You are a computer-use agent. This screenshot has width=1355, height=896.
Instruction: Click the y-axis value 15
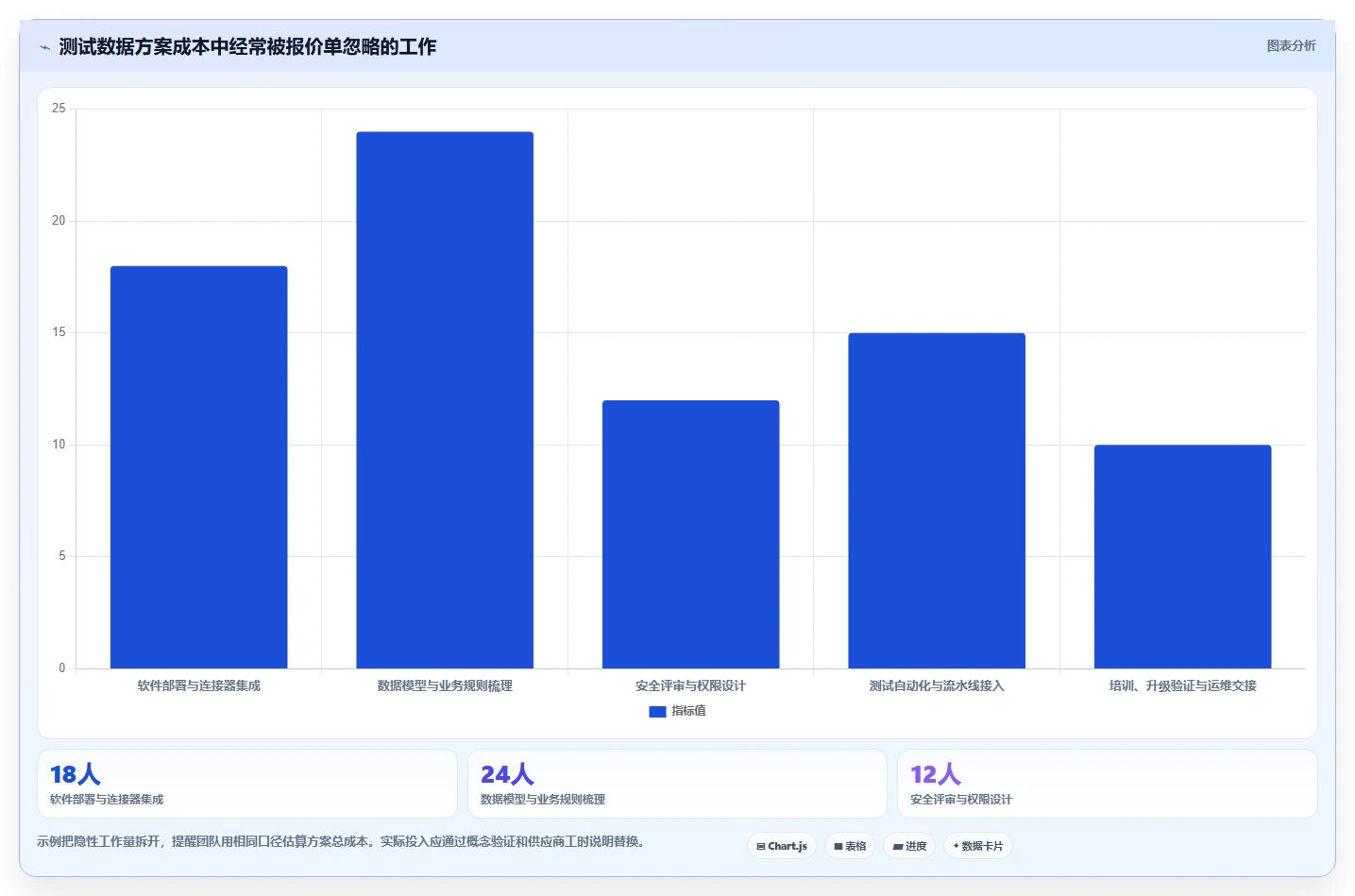tap(59, 332)
